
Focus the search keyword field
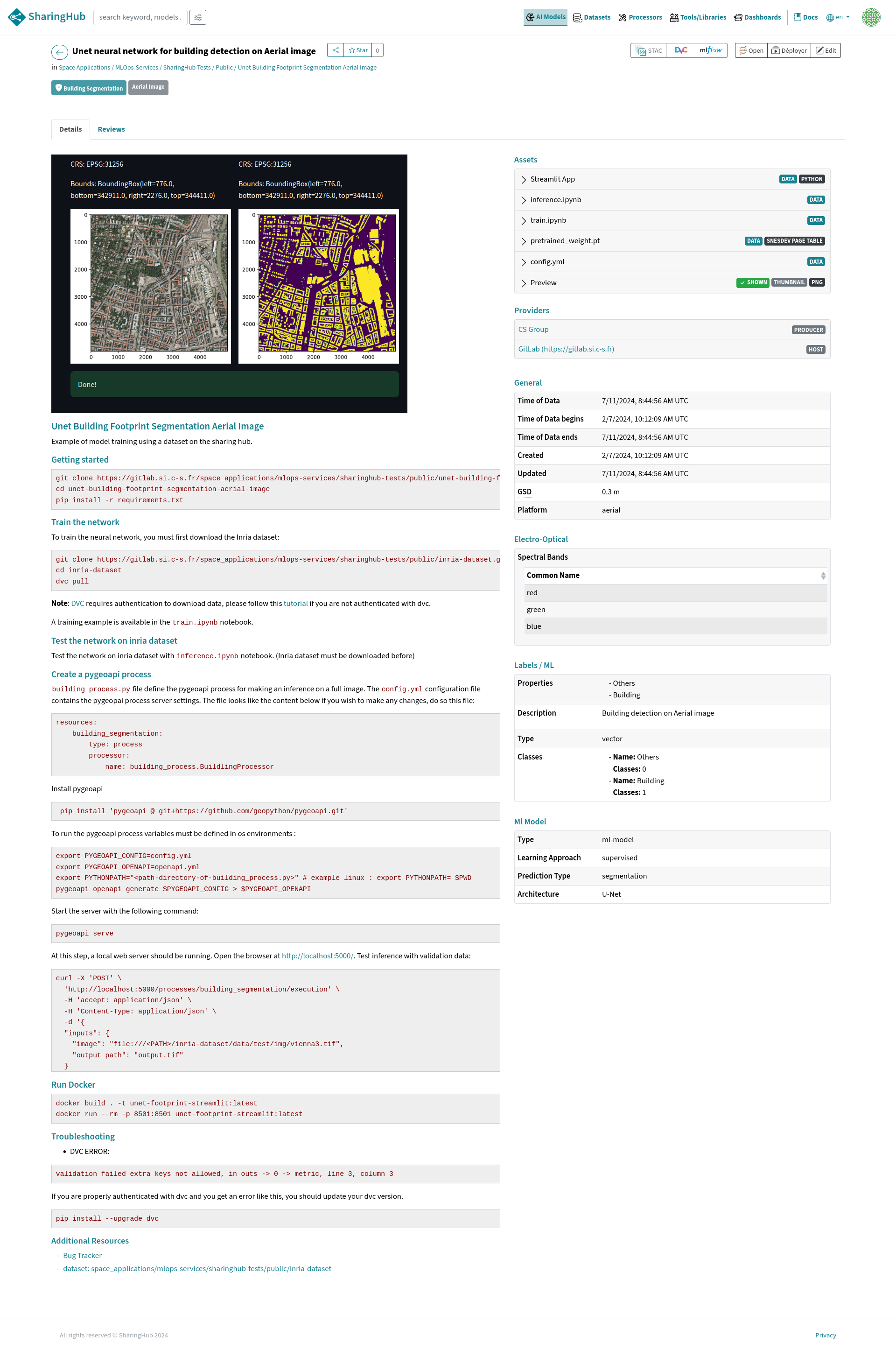tap(140, 17)
